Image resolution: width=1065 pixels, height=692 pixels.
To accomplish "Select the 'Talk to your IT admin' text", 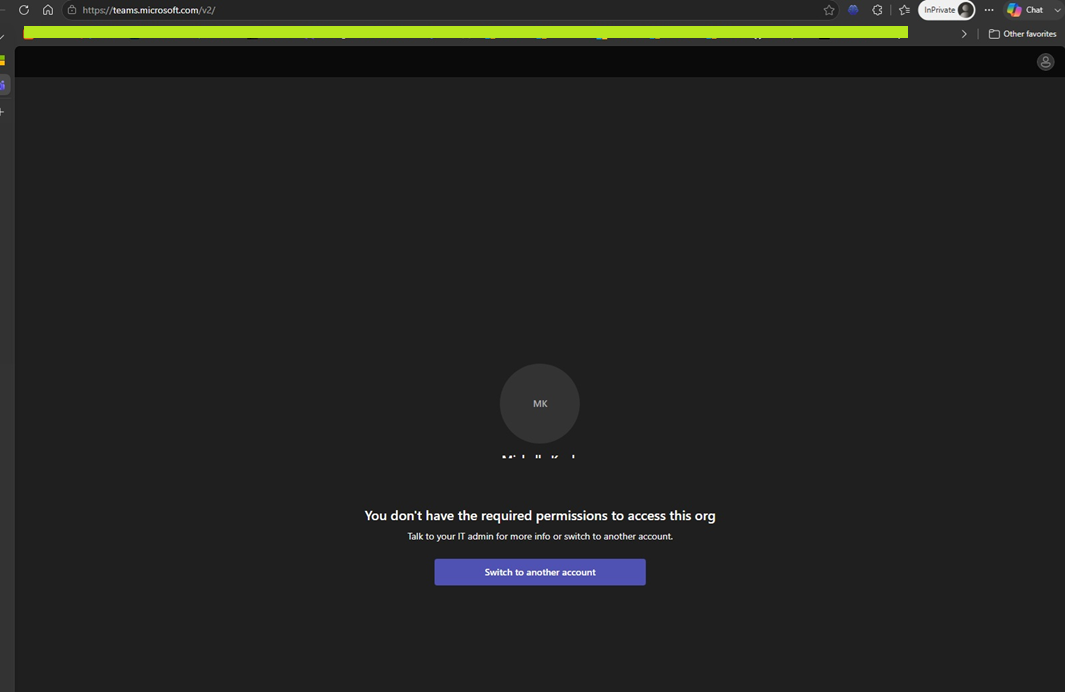I will [x=540, y=536].
